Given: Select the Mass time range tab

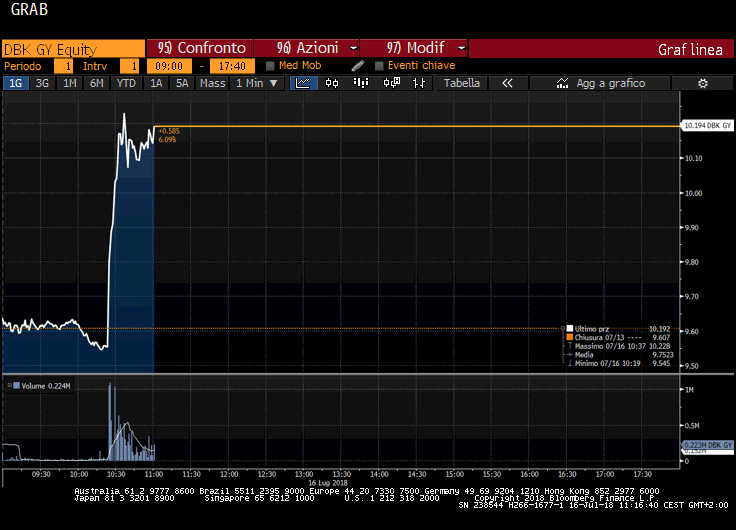Looking at the screenshot, I should point(212,83).
